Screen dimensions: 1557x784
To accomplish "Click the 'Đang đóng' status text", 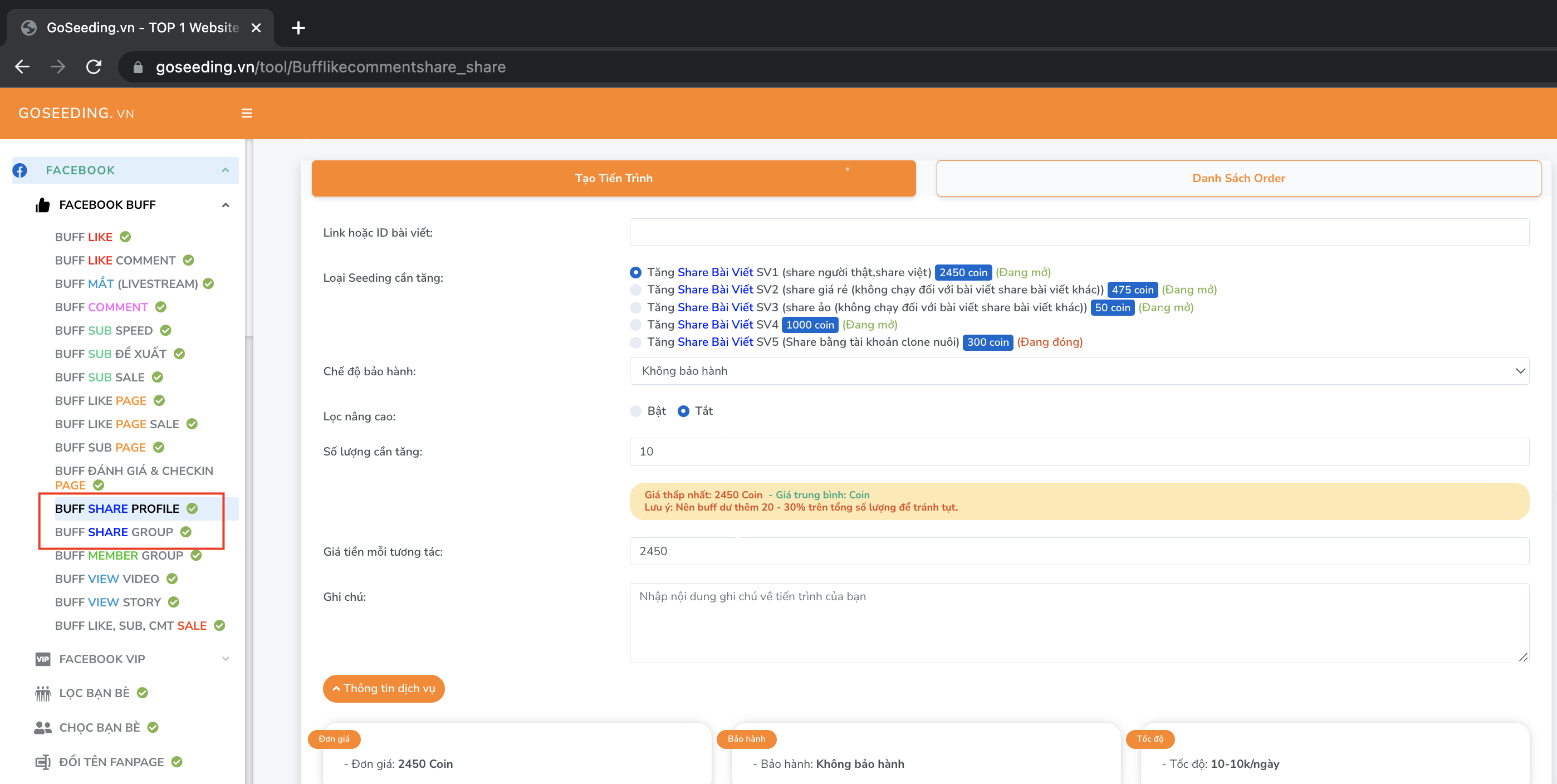I will point(1049,342).
